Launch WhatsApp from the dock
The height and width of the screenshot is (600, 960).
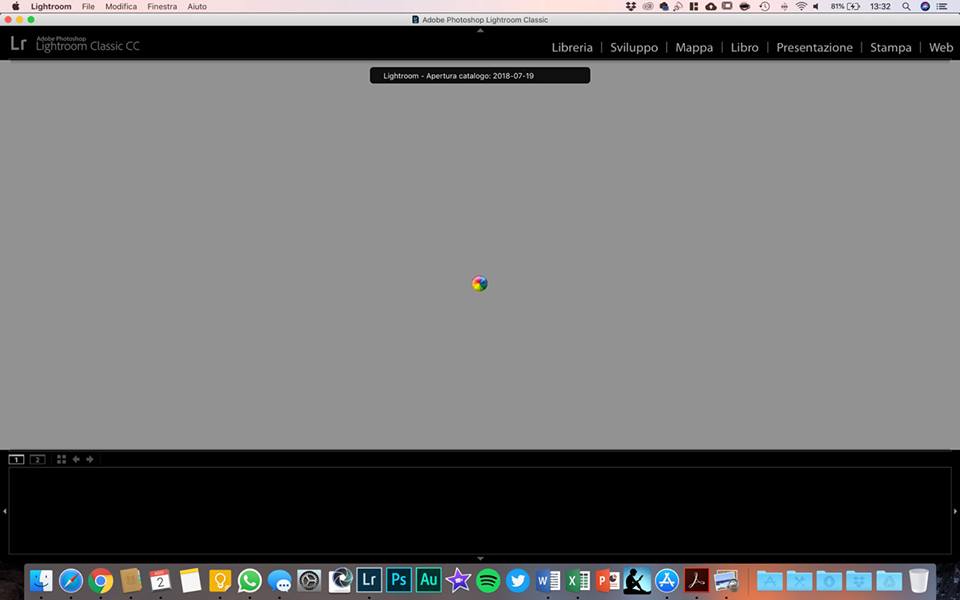point(250,580)
